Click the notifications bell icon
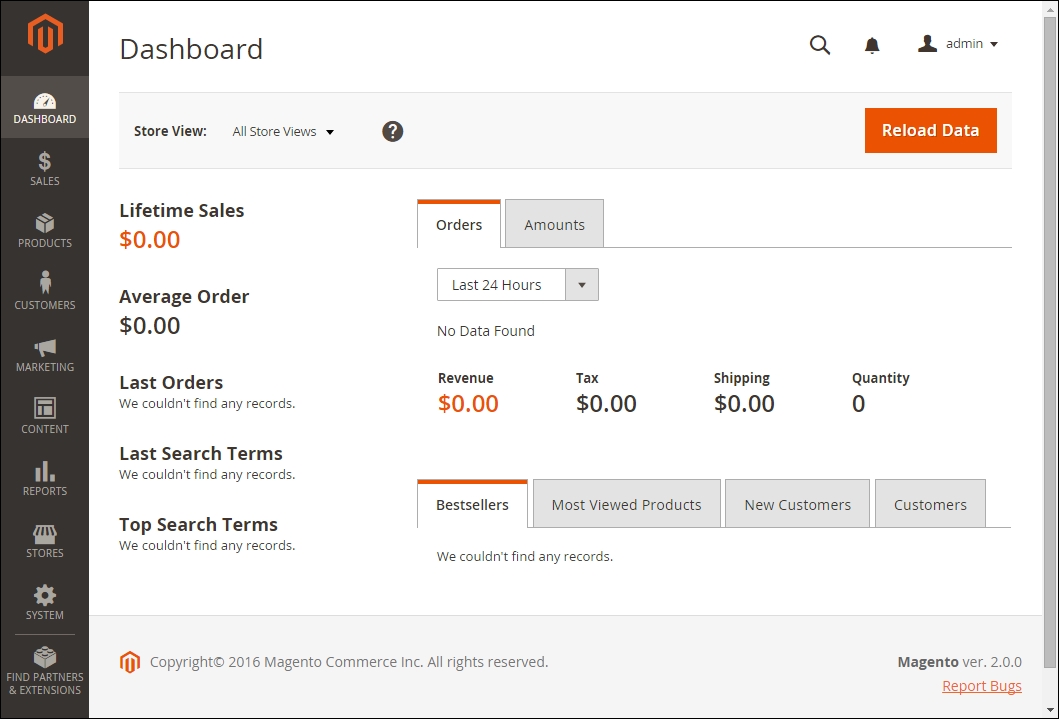 click(x=872, y=45)
